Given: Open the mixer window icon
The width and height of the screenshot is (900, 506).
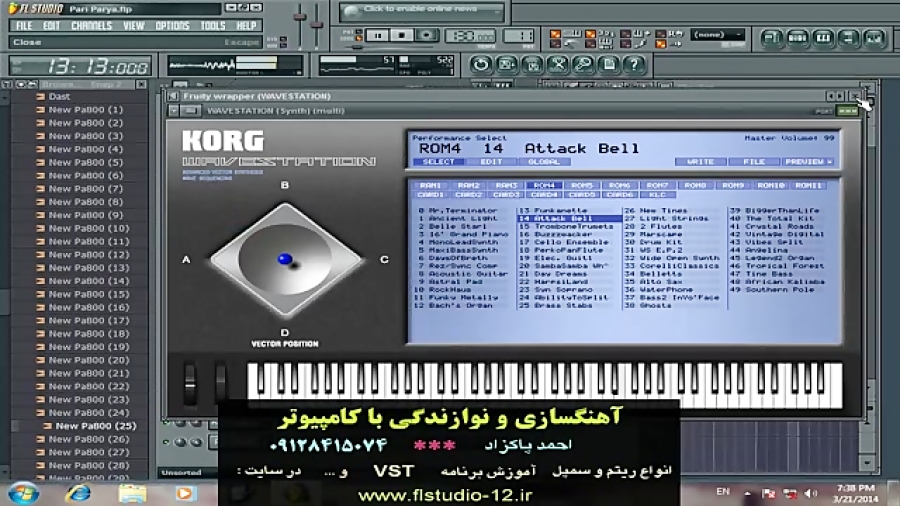Looking at the screenshot, I should [874, 38].
